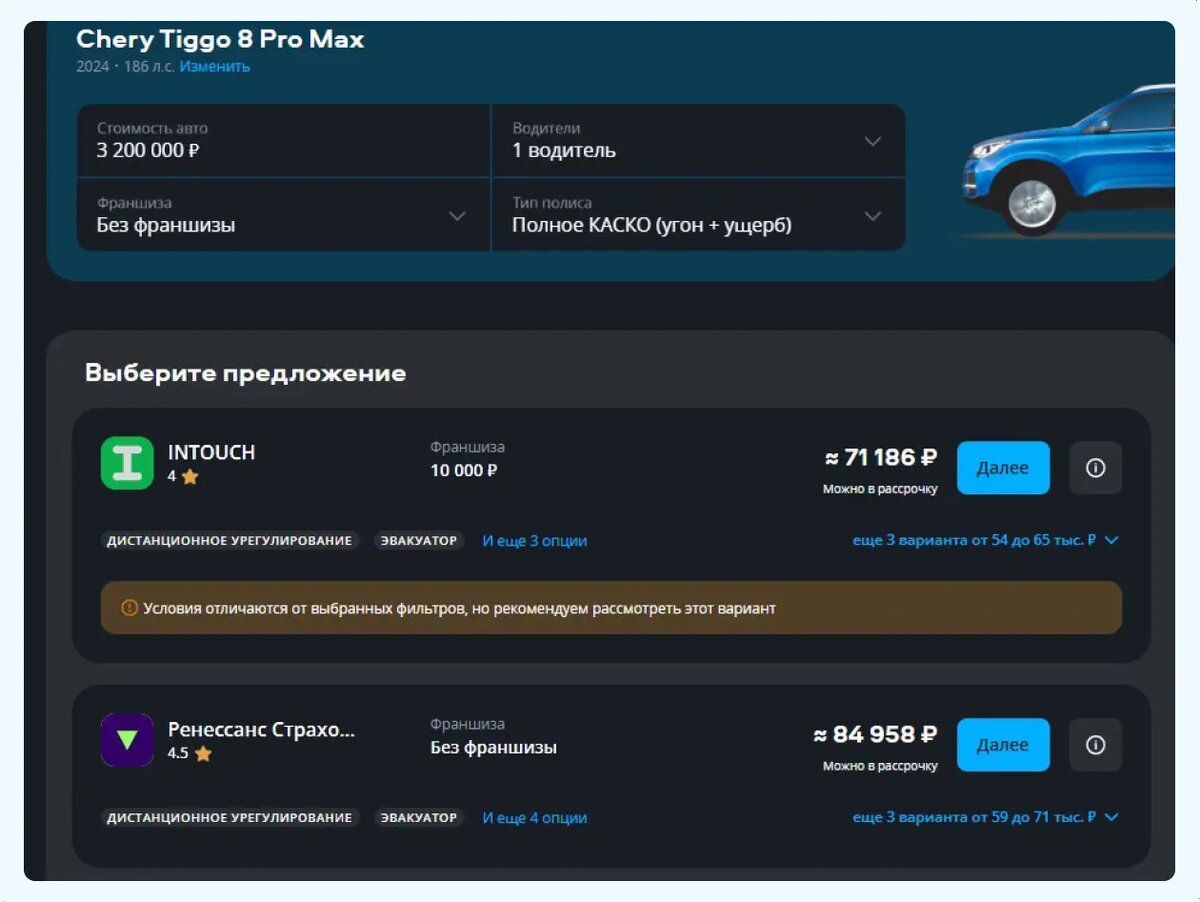Click 'Без франшизы' in Ренессанс offer
The width and height of the screenshot is (1200, 902).
click(x=494, y=747)
